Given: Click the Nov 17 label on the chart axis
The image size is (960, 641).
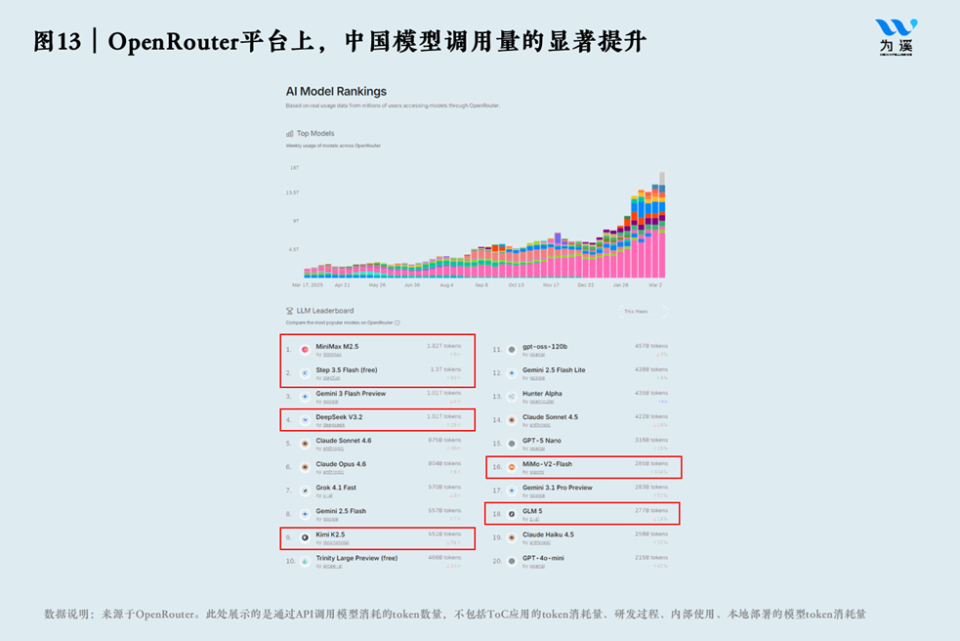Looking at the screenshot, I should click(551, 285).
